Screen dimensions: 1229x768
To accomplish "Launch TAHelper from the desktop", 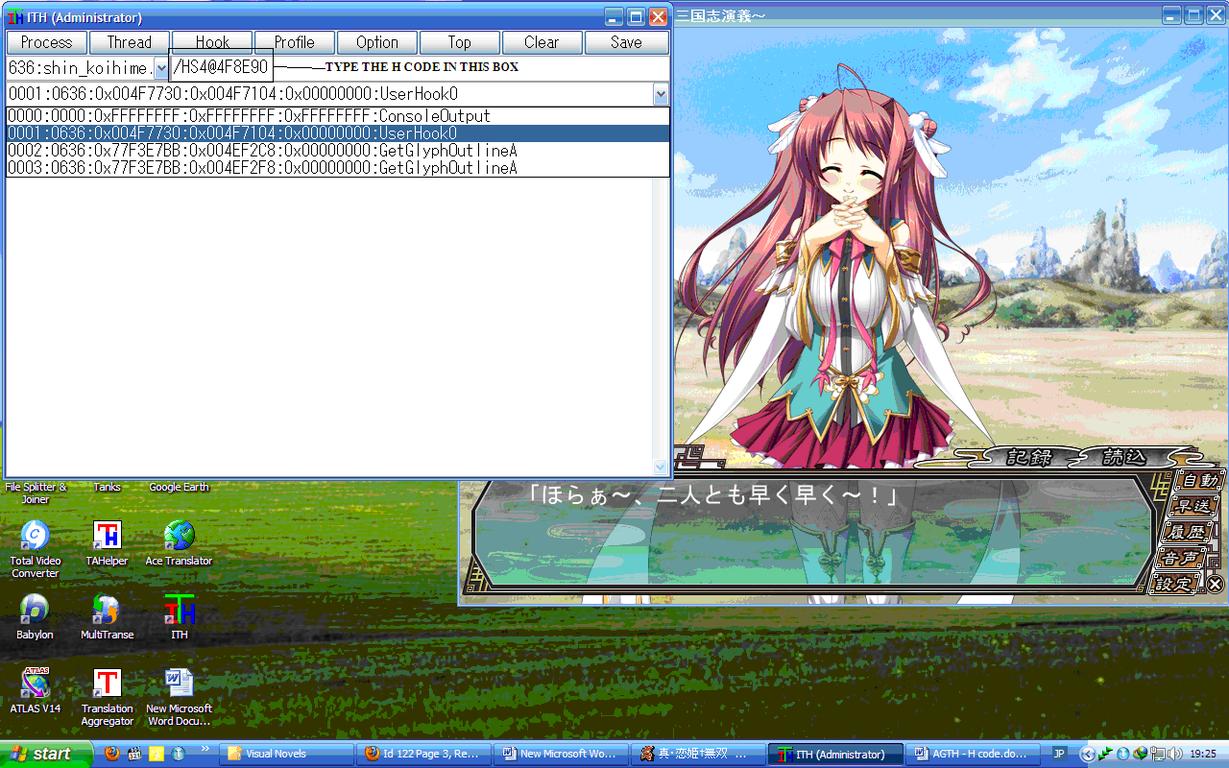I will coord(107,536).
